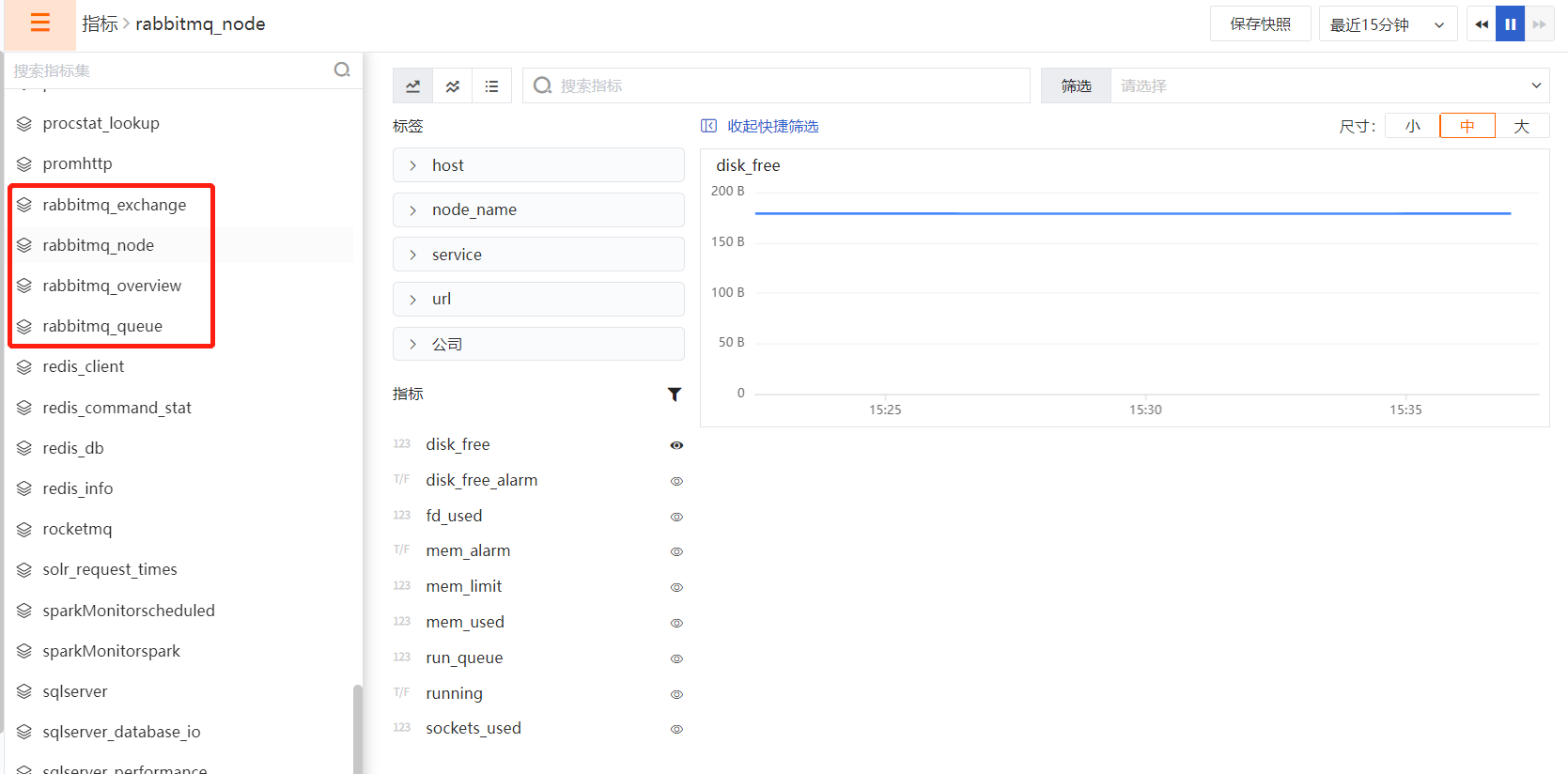Switch to list view mode
1568x774 pixels.
[491, 85]
